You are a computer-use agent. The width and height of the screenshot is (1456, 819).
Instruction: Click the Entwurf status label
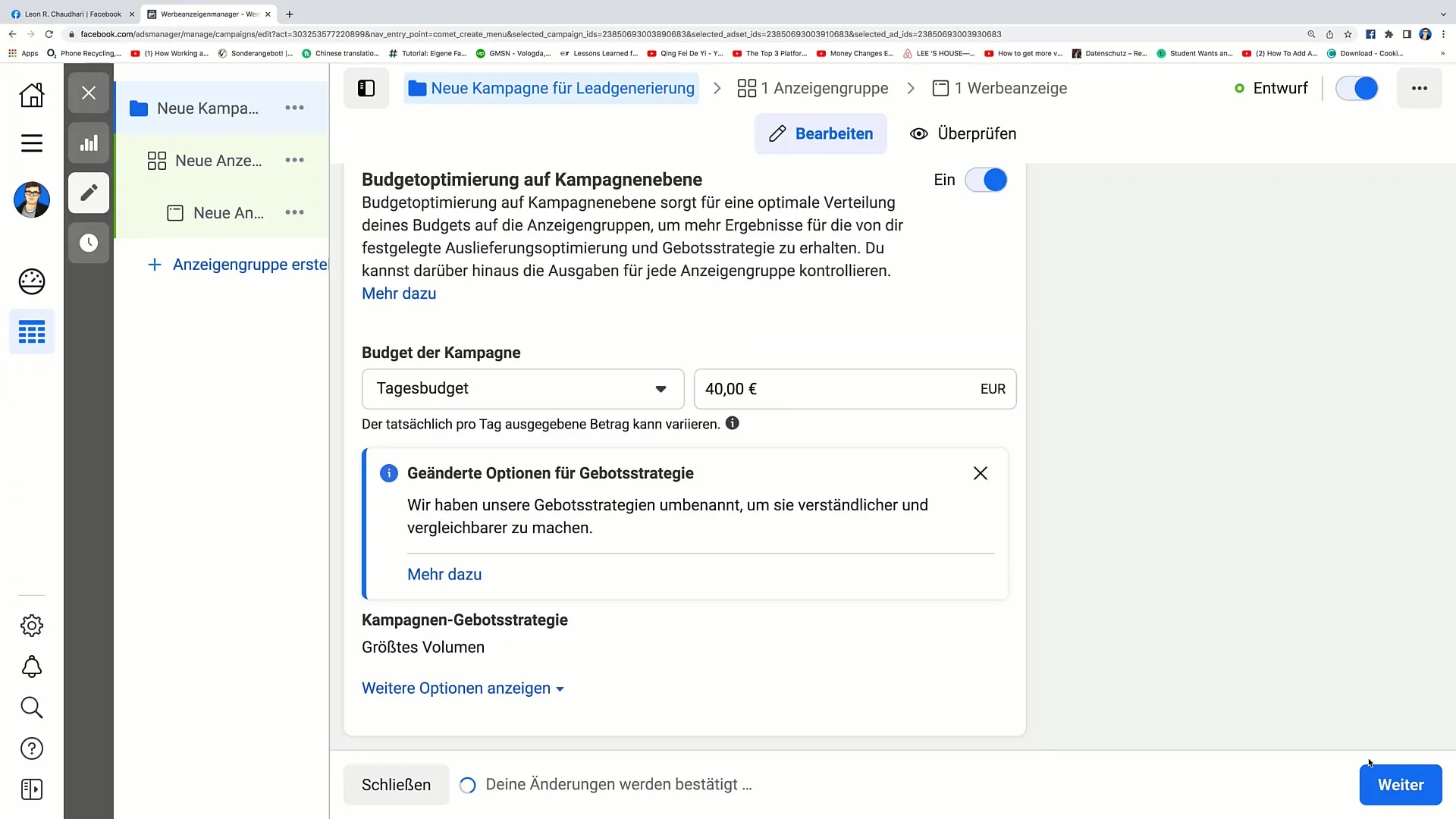click(1280, 89)
